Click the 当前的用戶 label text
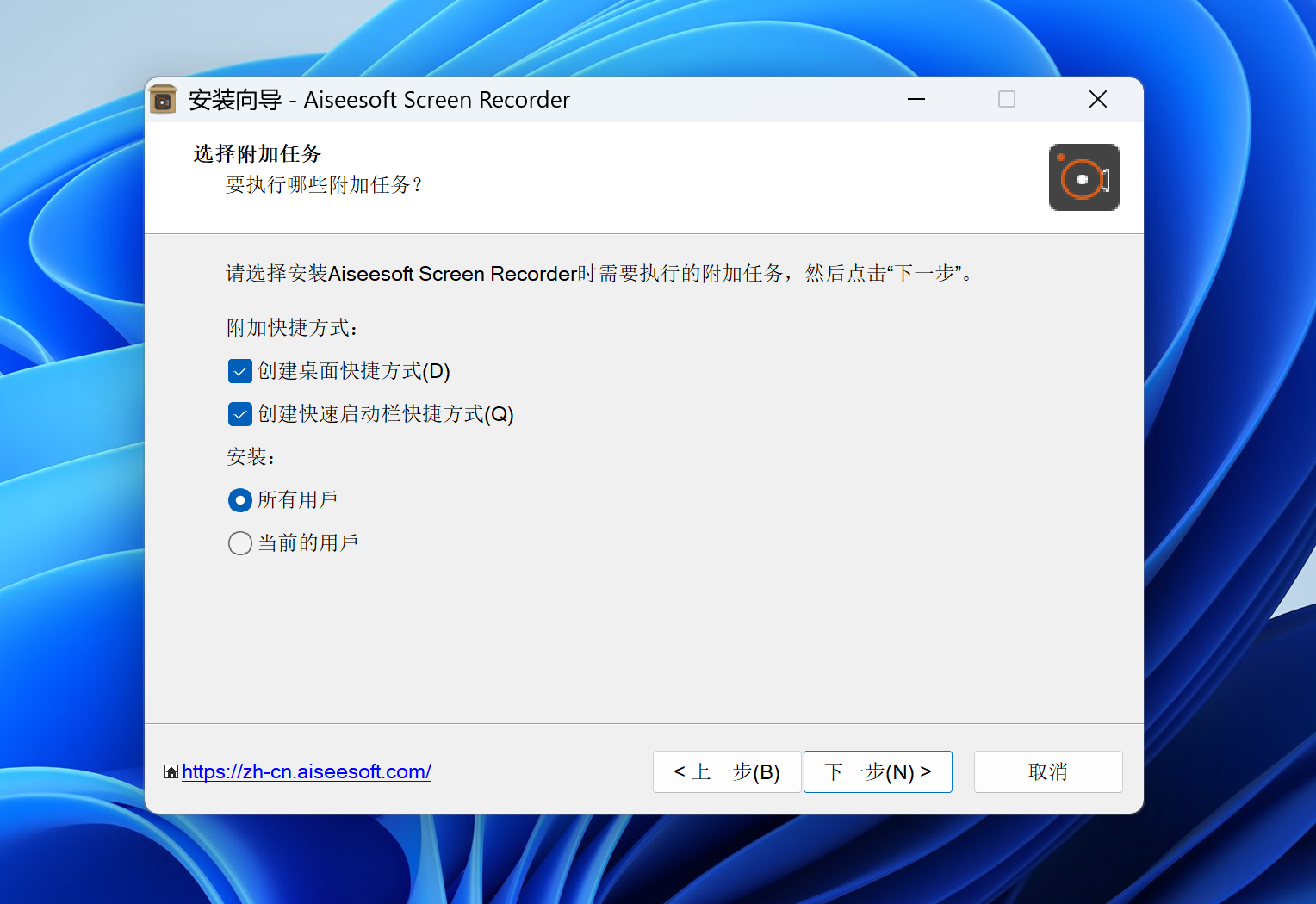The height and width of the screenshot is (904, 1316). pos(307,543)
